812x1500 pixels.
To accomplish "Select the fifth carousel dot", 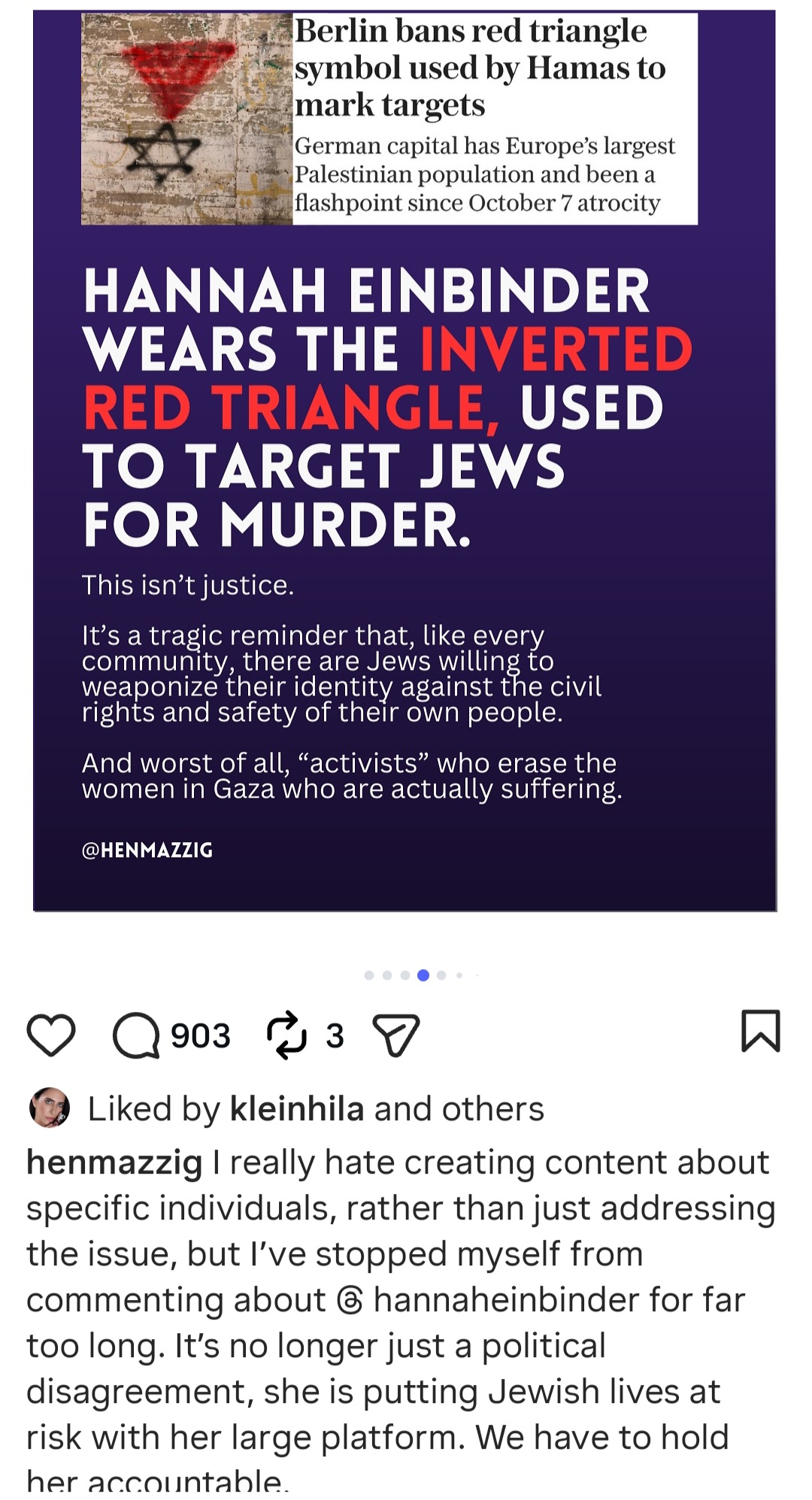I will point(441,975).
